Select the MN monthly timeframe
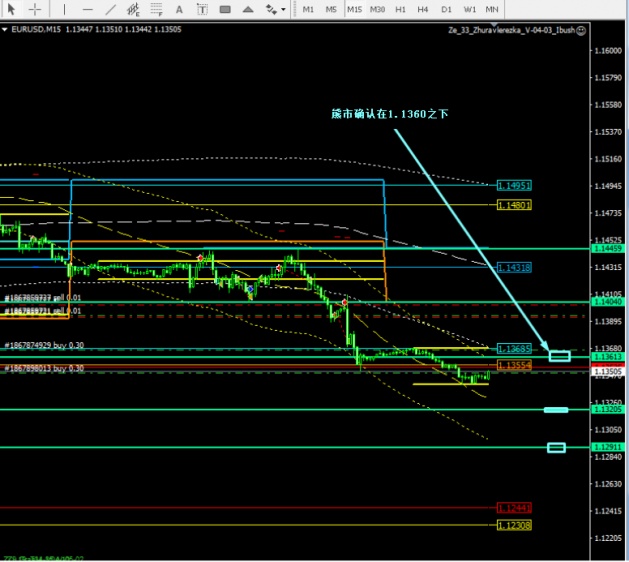Screen dimensions: 629x562 click(x=492, y=9)
